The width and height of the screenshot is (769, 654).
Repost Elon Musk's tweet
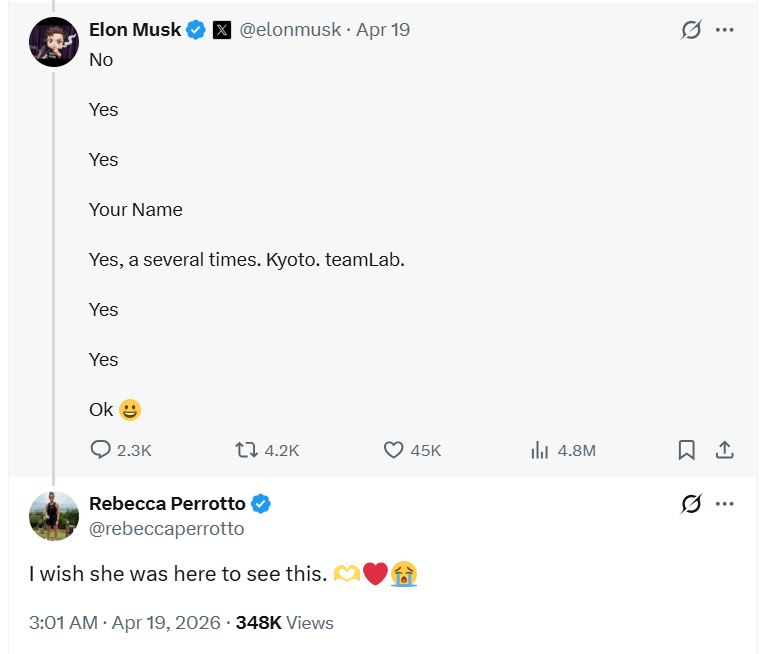pyautogui.click(x=246, y=450)
